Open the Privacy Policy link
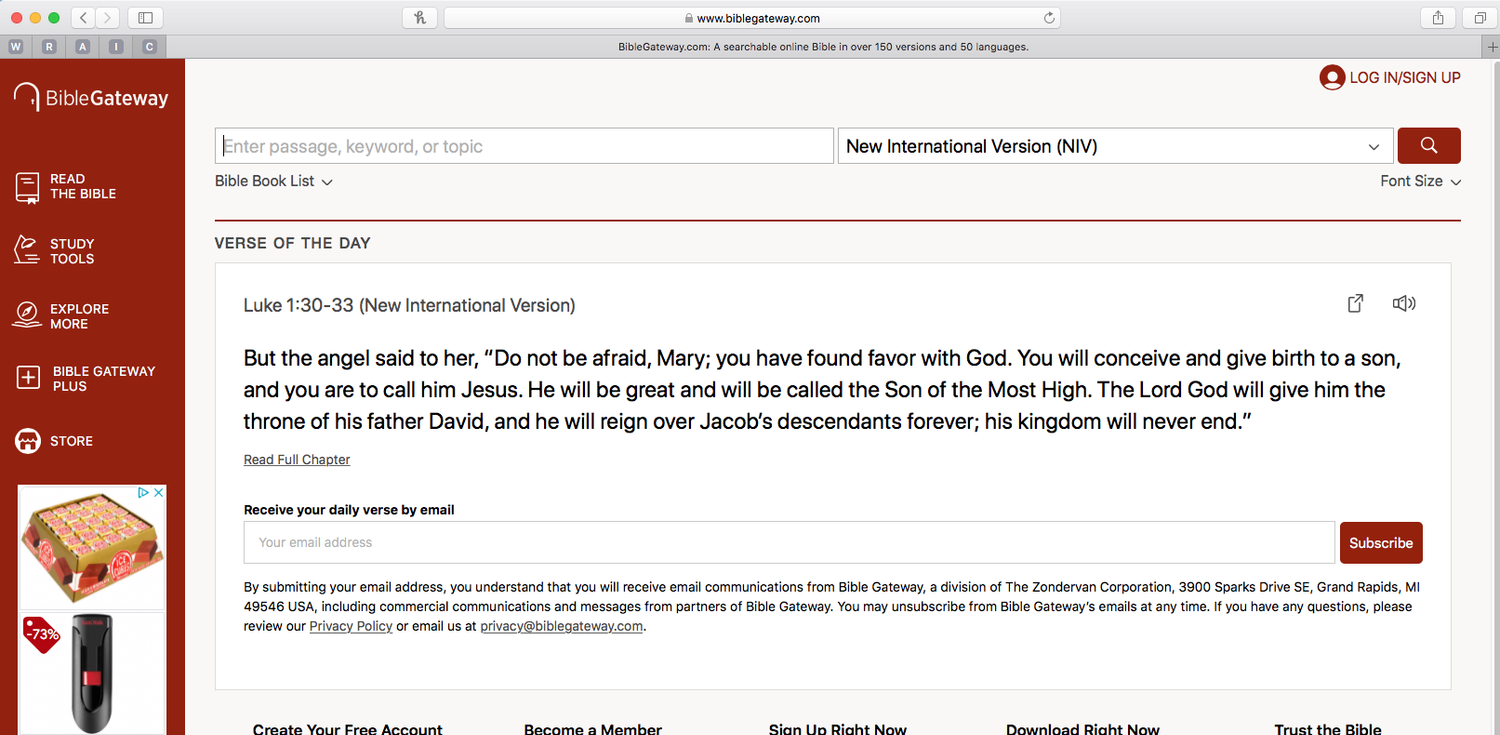Screen dimensions: 1500x735 (x=351, y=627)
